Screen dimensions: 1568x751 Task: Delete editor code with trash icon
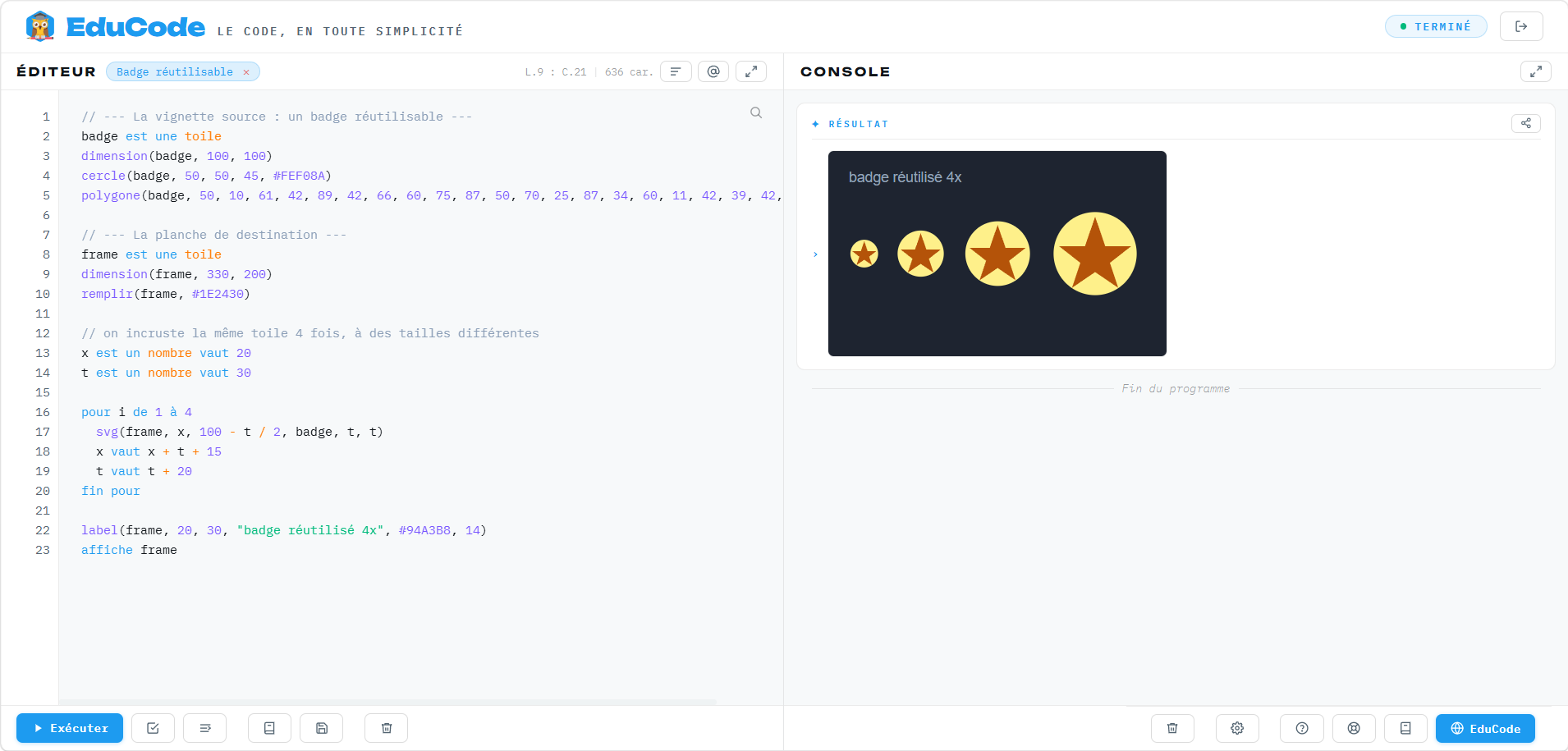pos(387,728)
